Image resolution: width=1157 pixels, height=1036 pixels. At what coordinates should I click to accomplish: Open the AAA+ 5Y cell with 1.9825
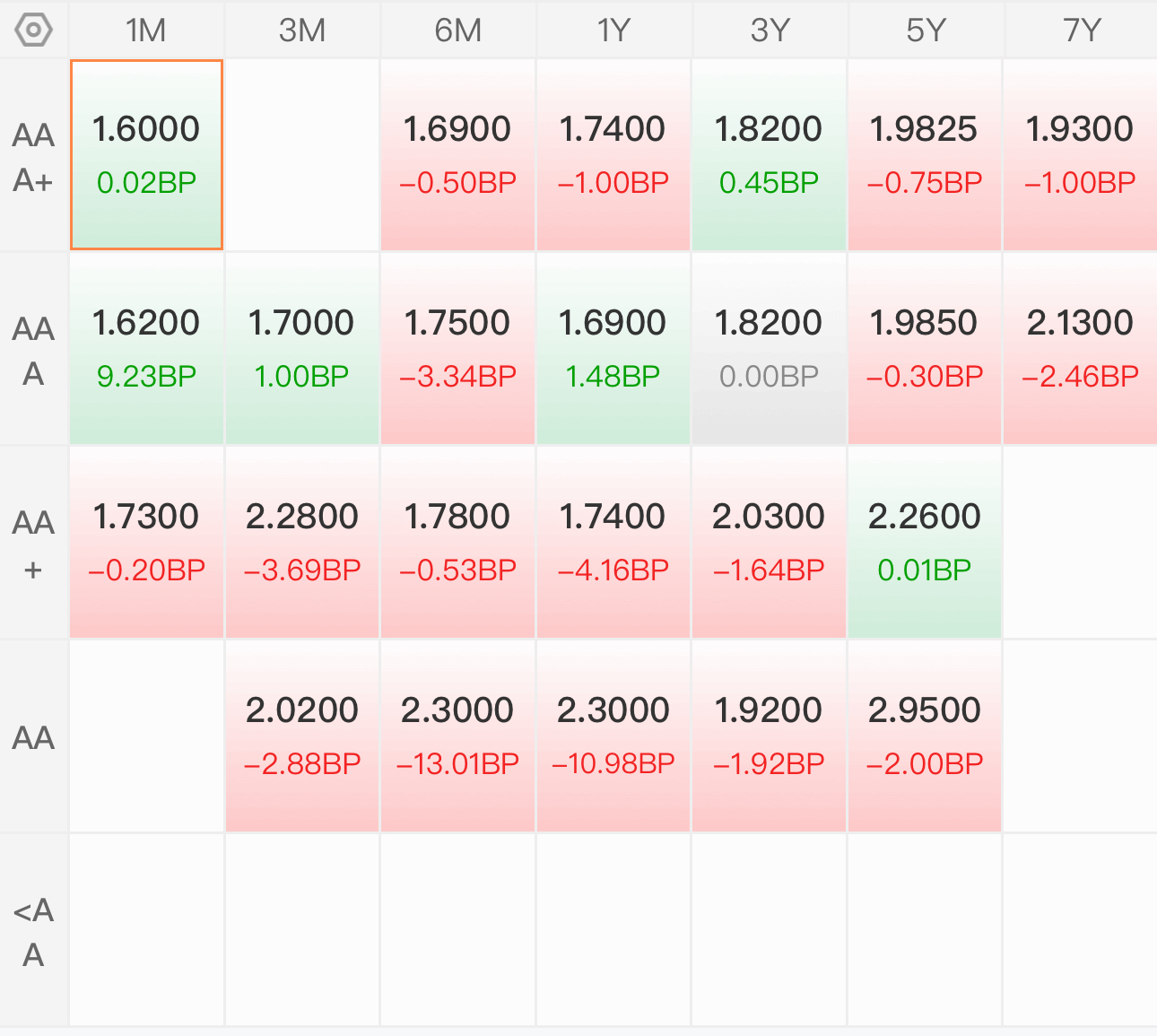(x=925, y=155)
